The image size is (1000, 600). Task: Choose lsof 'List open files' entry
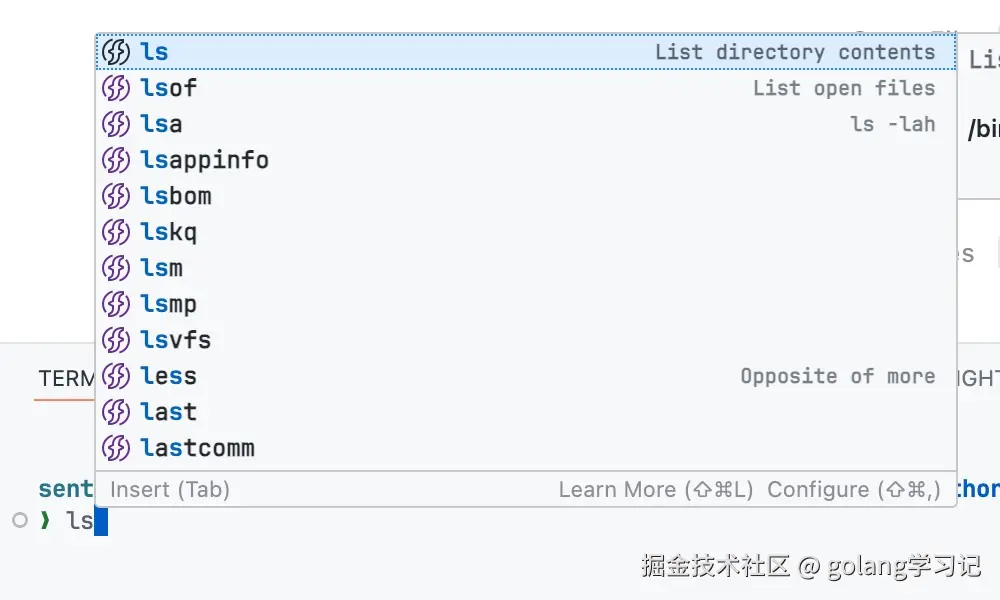[526, 88]
